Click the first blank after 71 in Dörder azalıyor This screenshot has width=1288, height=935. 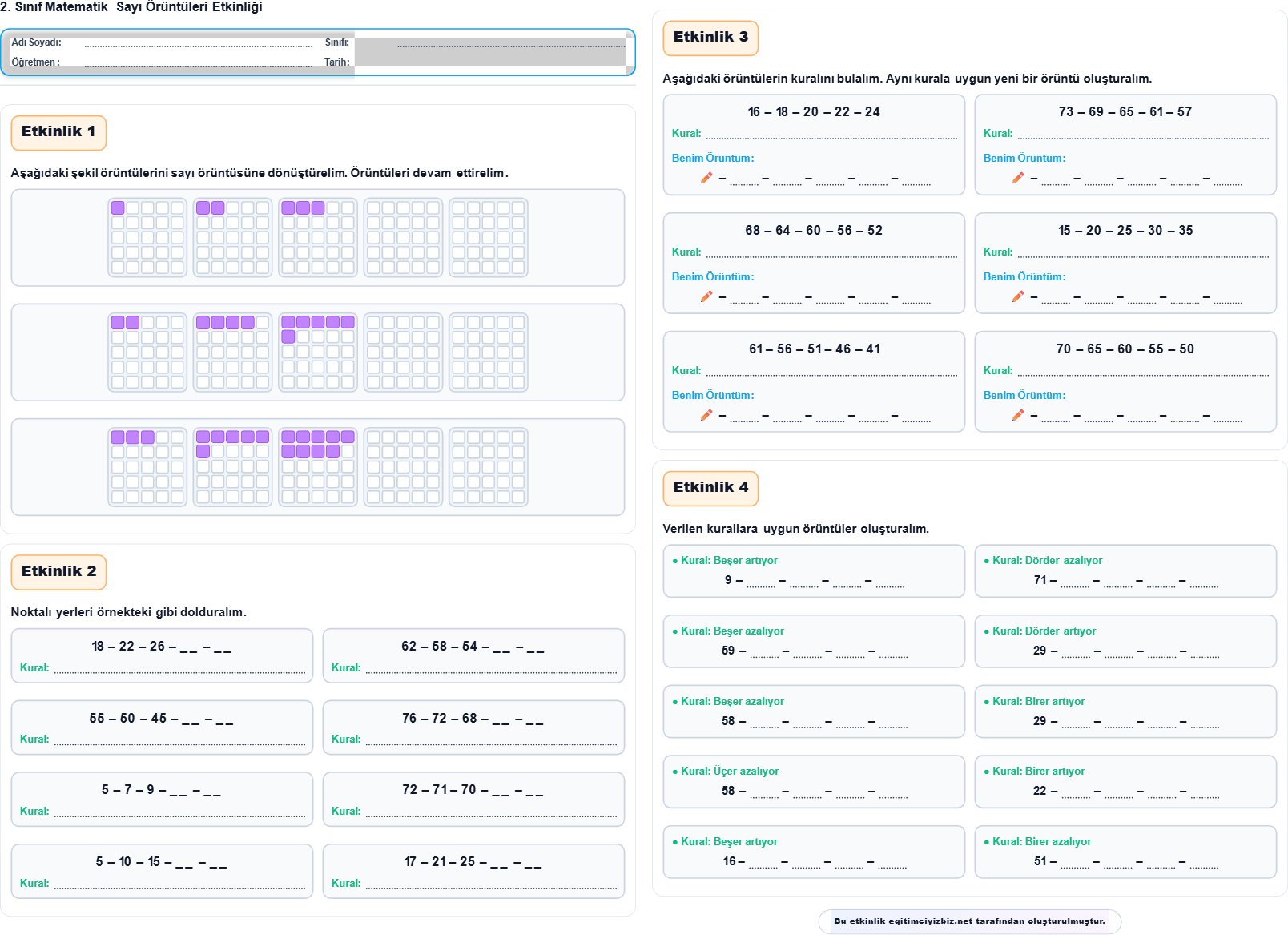point(1074,582)
